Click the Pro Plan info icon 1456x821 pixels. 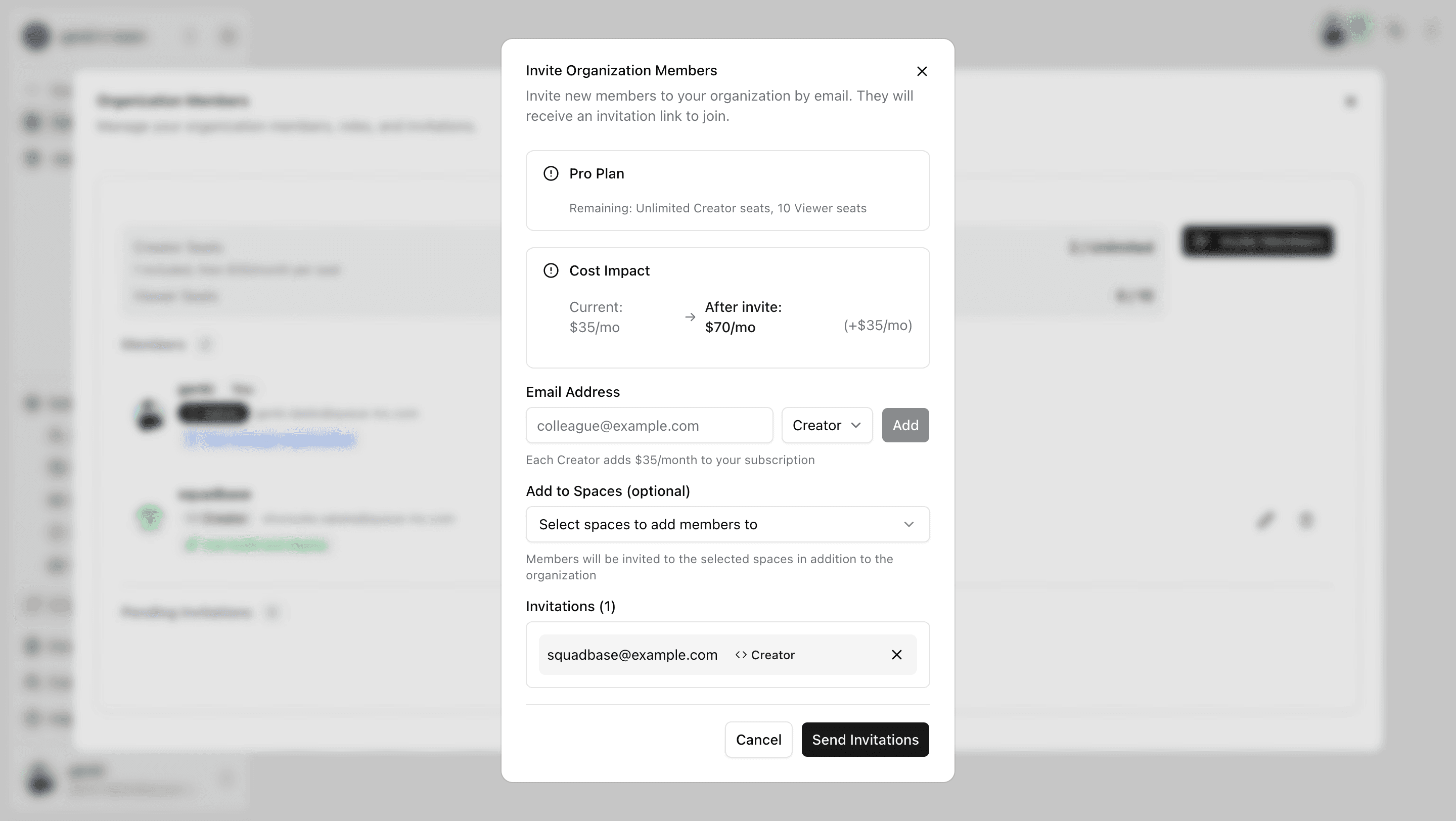pyautogui.click(x=551, y=173)
